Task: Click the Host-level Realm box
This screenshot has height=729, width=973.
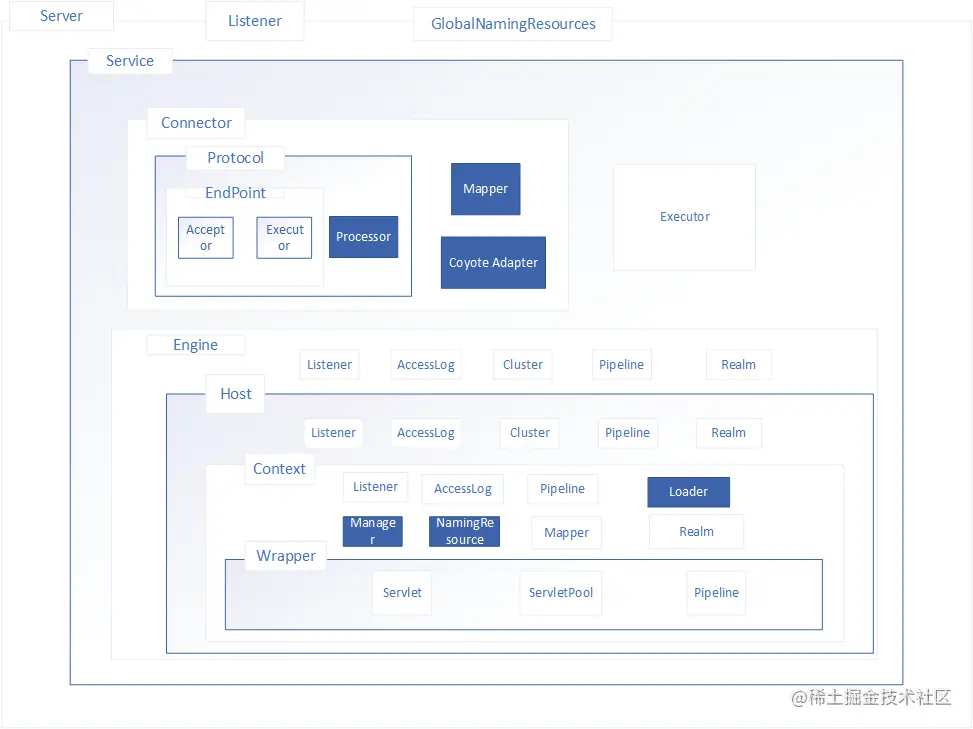Action: [x=729, y=433]
